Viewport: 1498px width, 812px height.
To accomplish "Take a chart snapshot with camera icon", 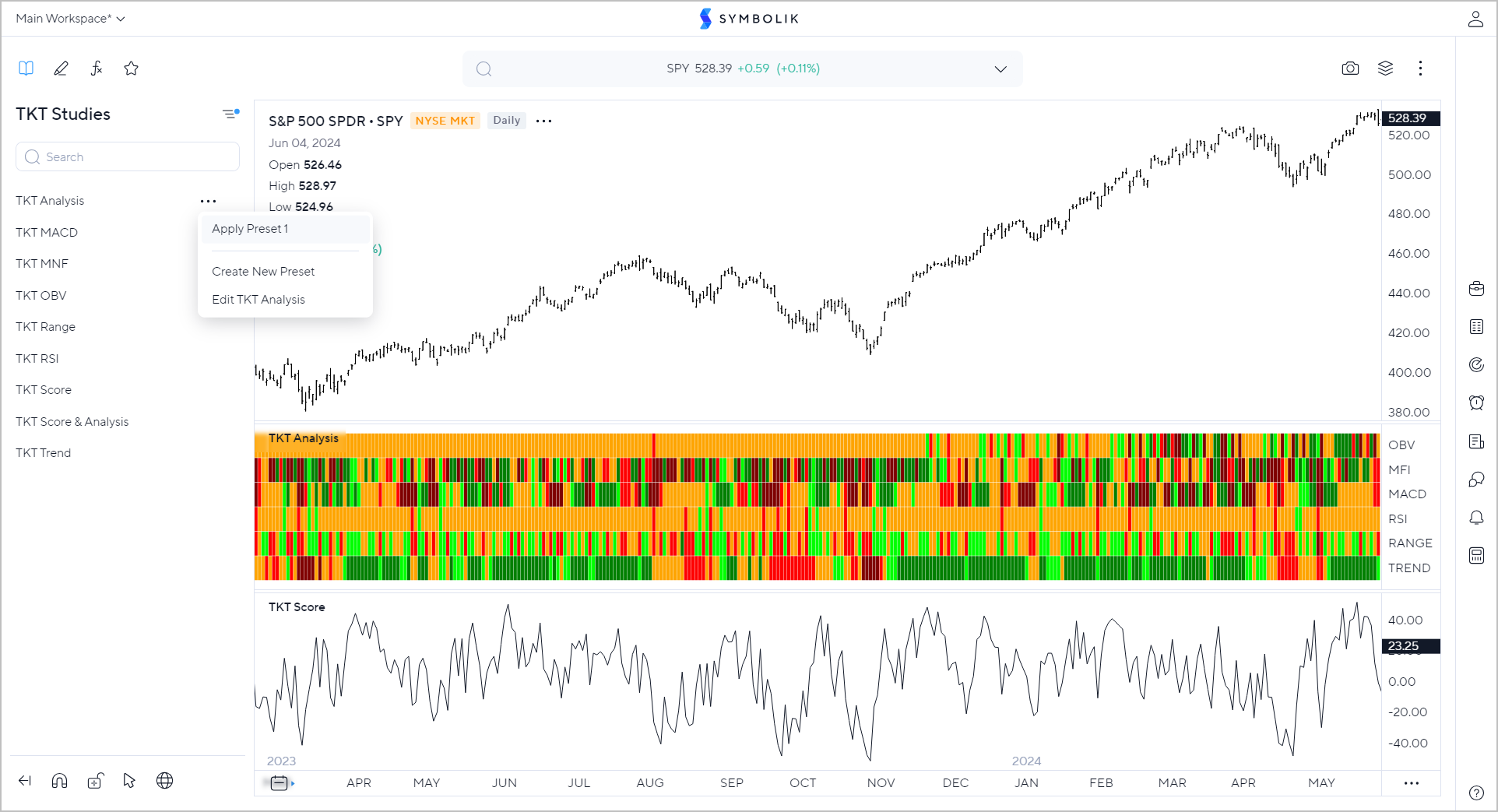I will (x=1350, y=69).
